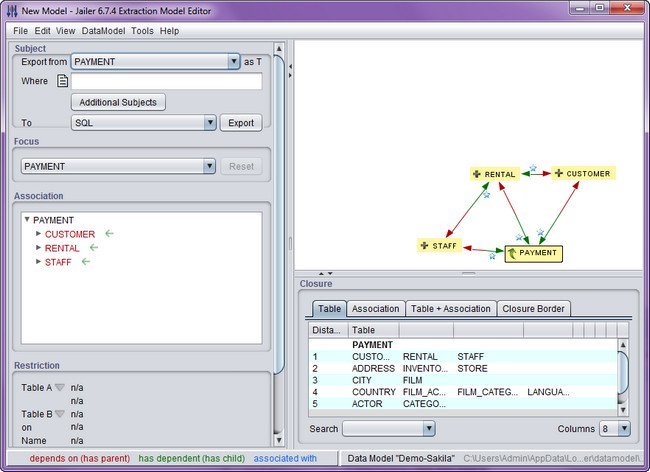Click star marker on RENTAL-STAFF link

487,194
